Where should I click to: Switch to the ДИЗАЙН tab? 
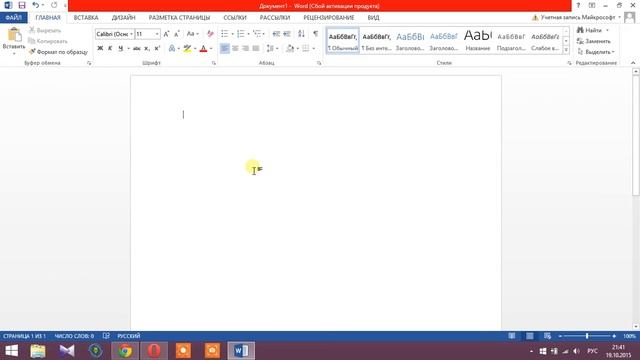point(123,18)
